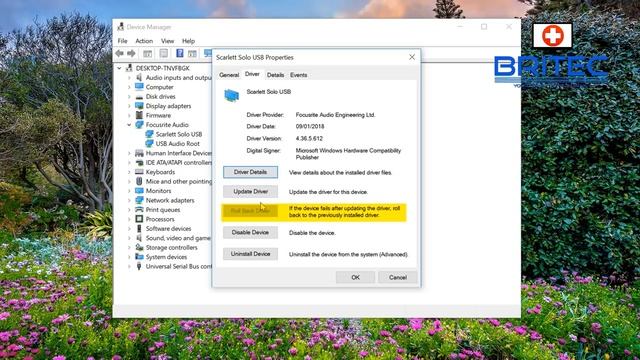Viewport: 640px width, 360px height.
Task: Expand the Audio inputs and outputs node
Action: [129, 77]
